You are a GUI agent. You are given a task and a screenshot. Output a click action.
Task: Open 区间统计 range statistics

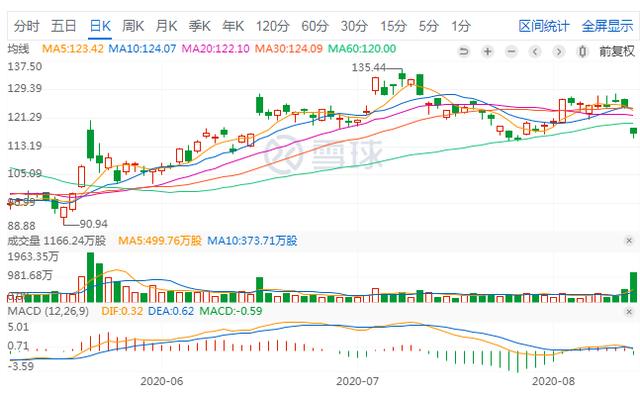point(544,26)
